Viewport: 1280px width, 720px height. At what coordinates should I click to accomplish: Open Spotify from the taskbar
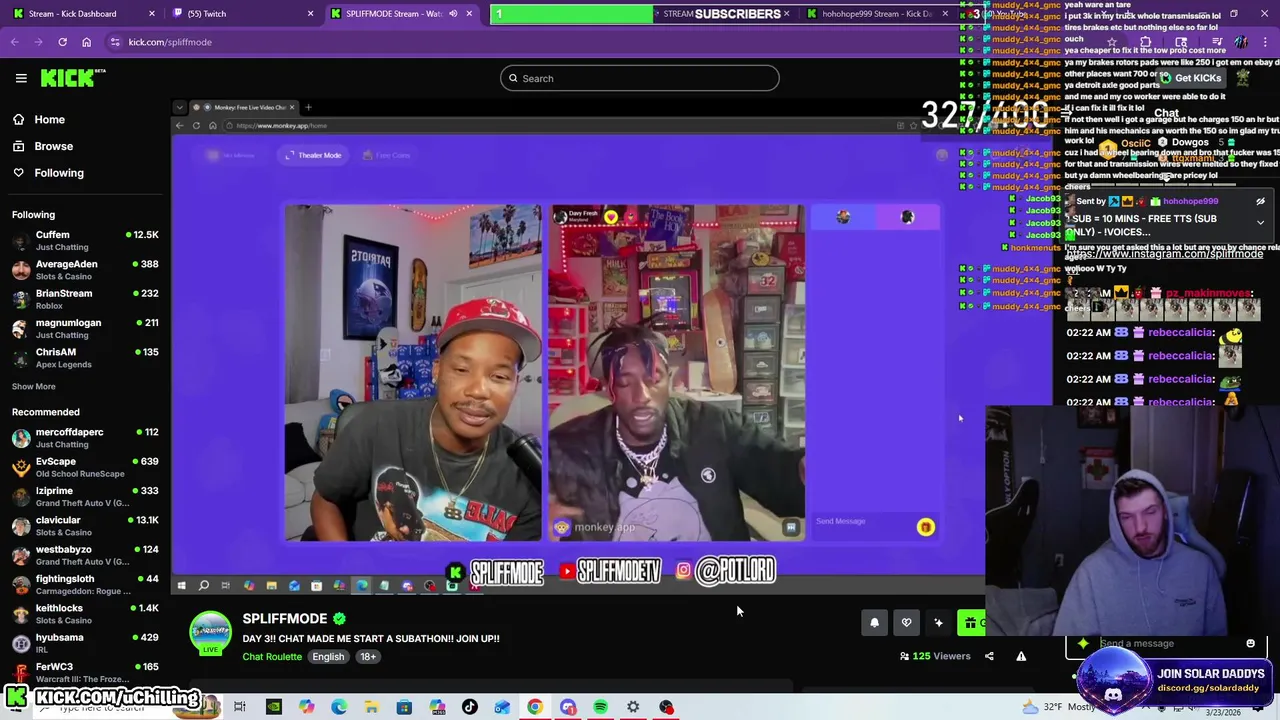600,707
